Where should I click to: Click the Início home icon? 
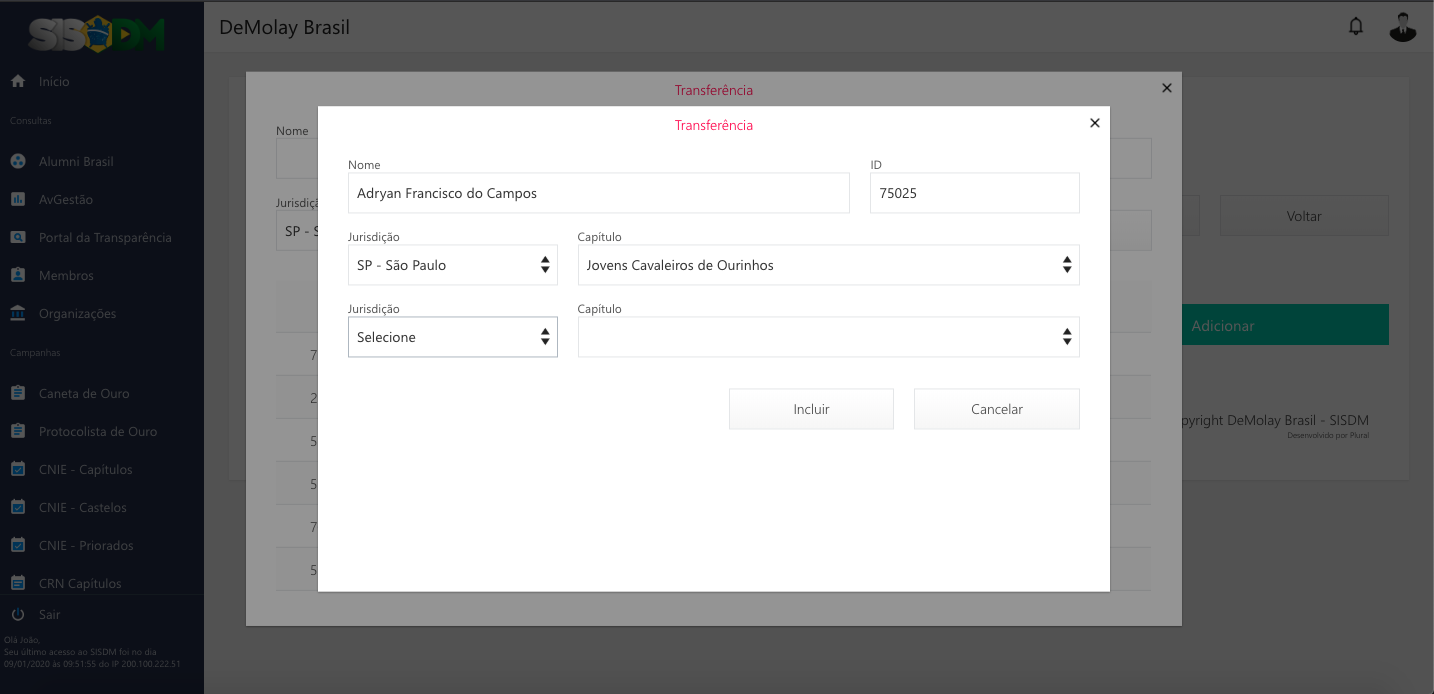pyautogui.click(x=18, y=81)
